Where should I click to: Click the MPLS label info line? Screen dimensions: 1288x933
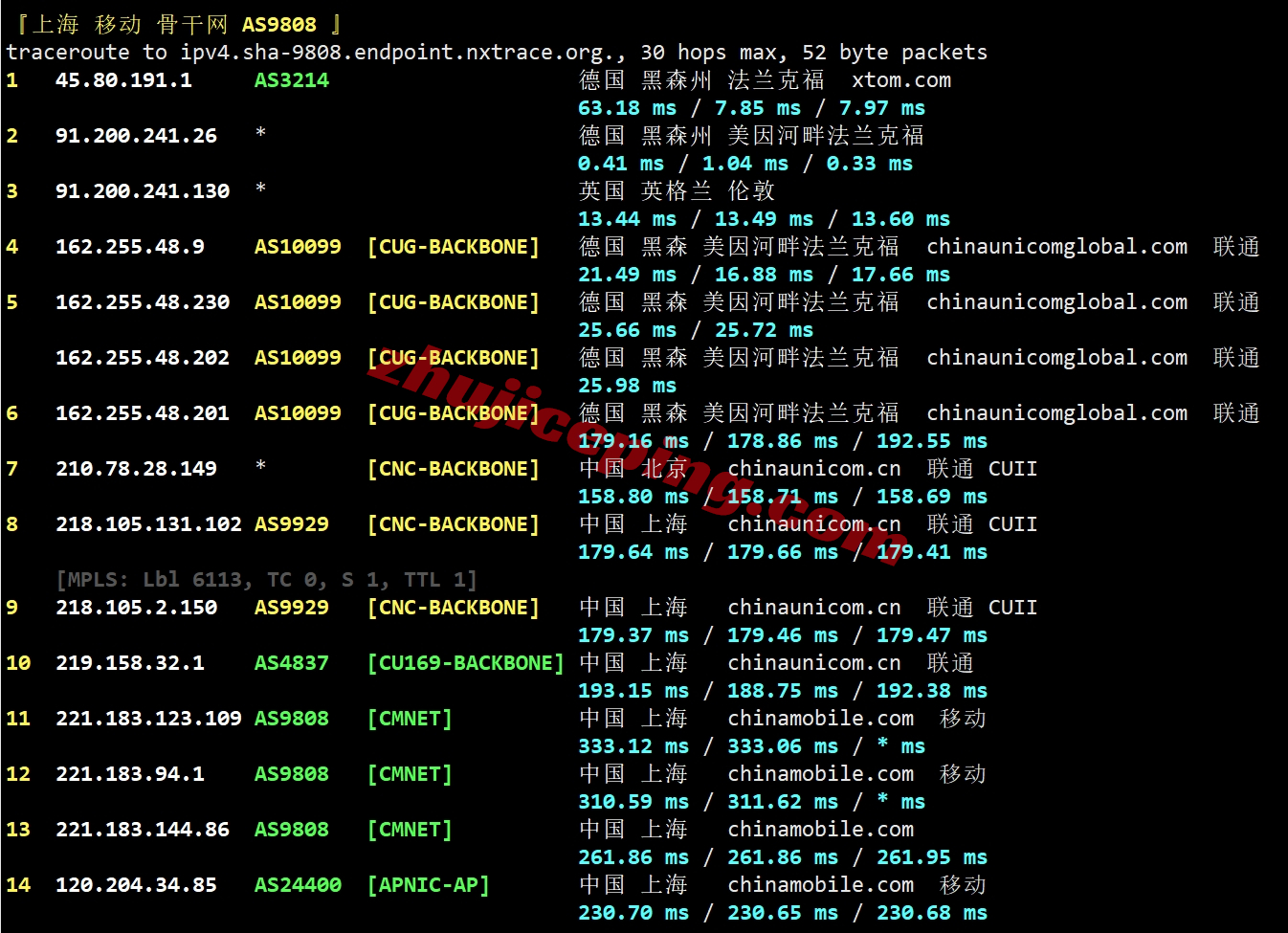266,580
